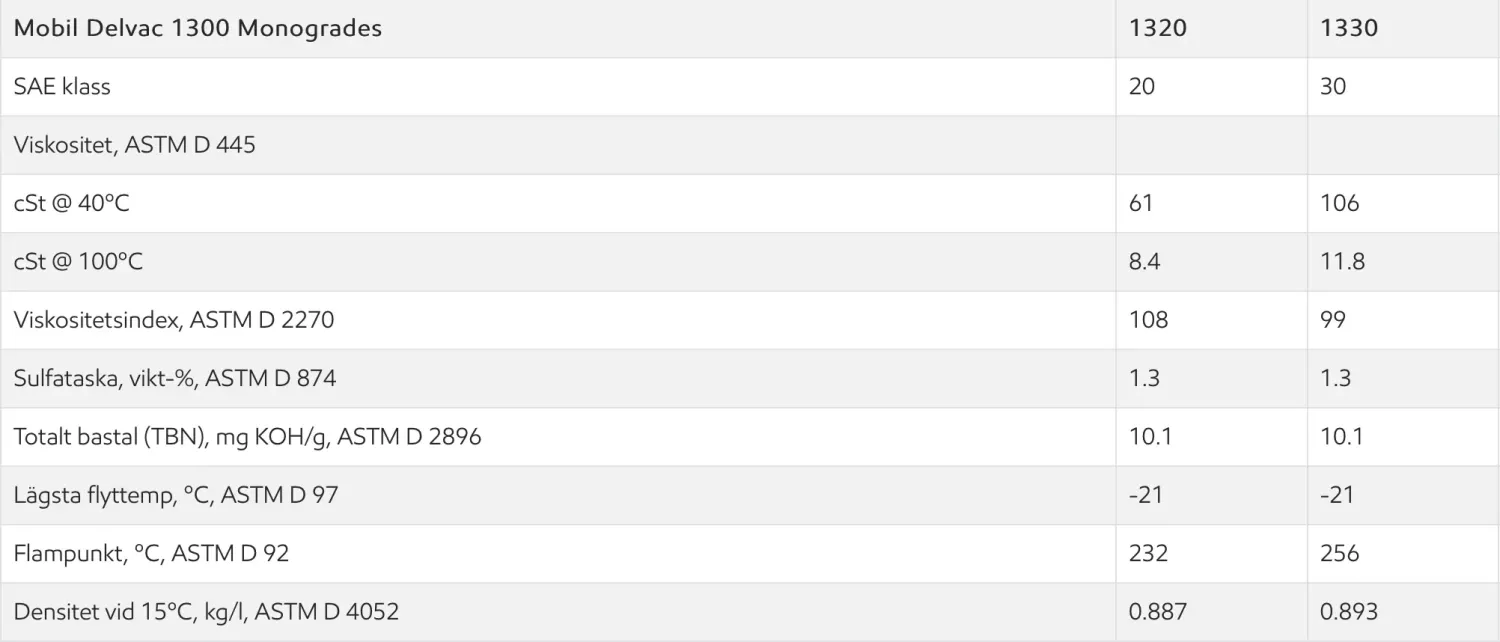Select the Mobil Delvac 1300 Monogrades header cell
Screen dimensions: 1500x642
[x=198, y=28]
